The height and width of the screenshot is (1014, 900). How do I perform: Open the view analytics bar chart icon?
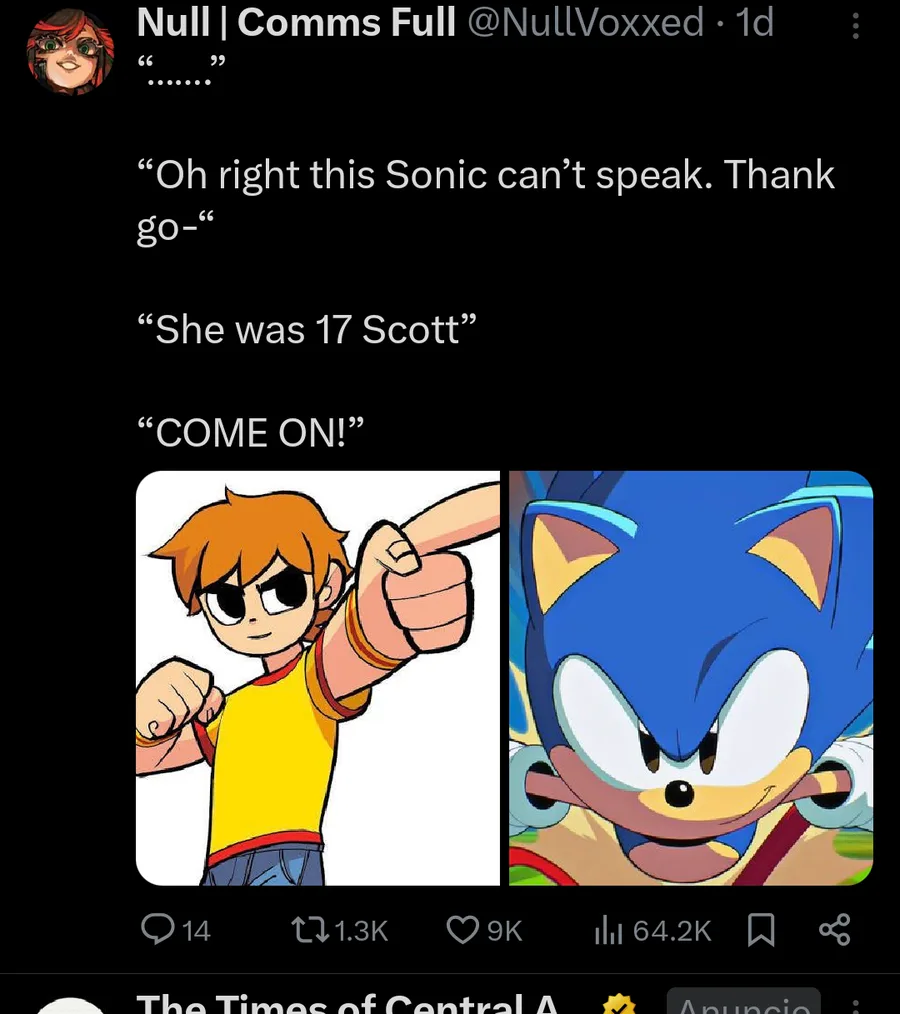click(609, 931)
